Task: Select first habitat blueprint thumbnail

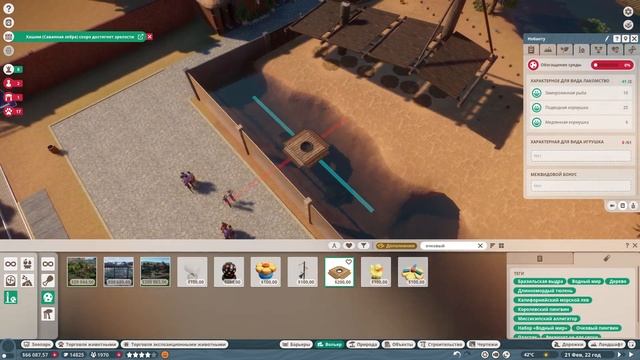Action: pyautogui.click(x=82, y=271)
